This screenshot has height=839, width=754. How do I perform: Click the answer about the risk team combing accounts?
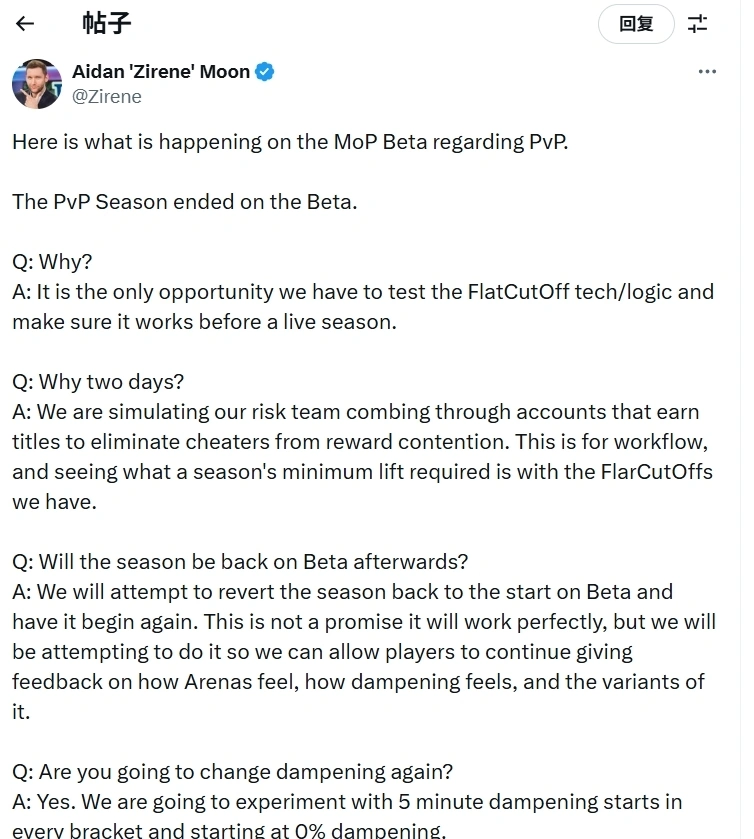click(363, 457)
